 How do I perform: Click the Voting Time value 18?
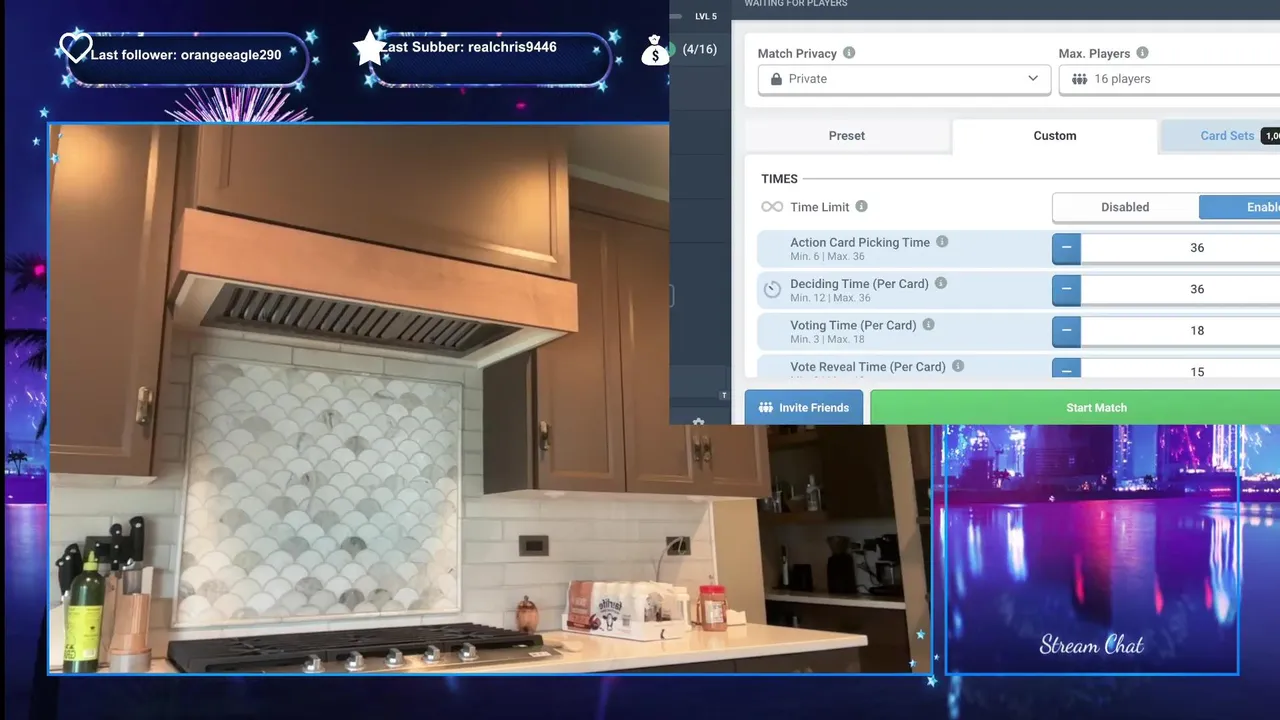(x=1197, y=330)
